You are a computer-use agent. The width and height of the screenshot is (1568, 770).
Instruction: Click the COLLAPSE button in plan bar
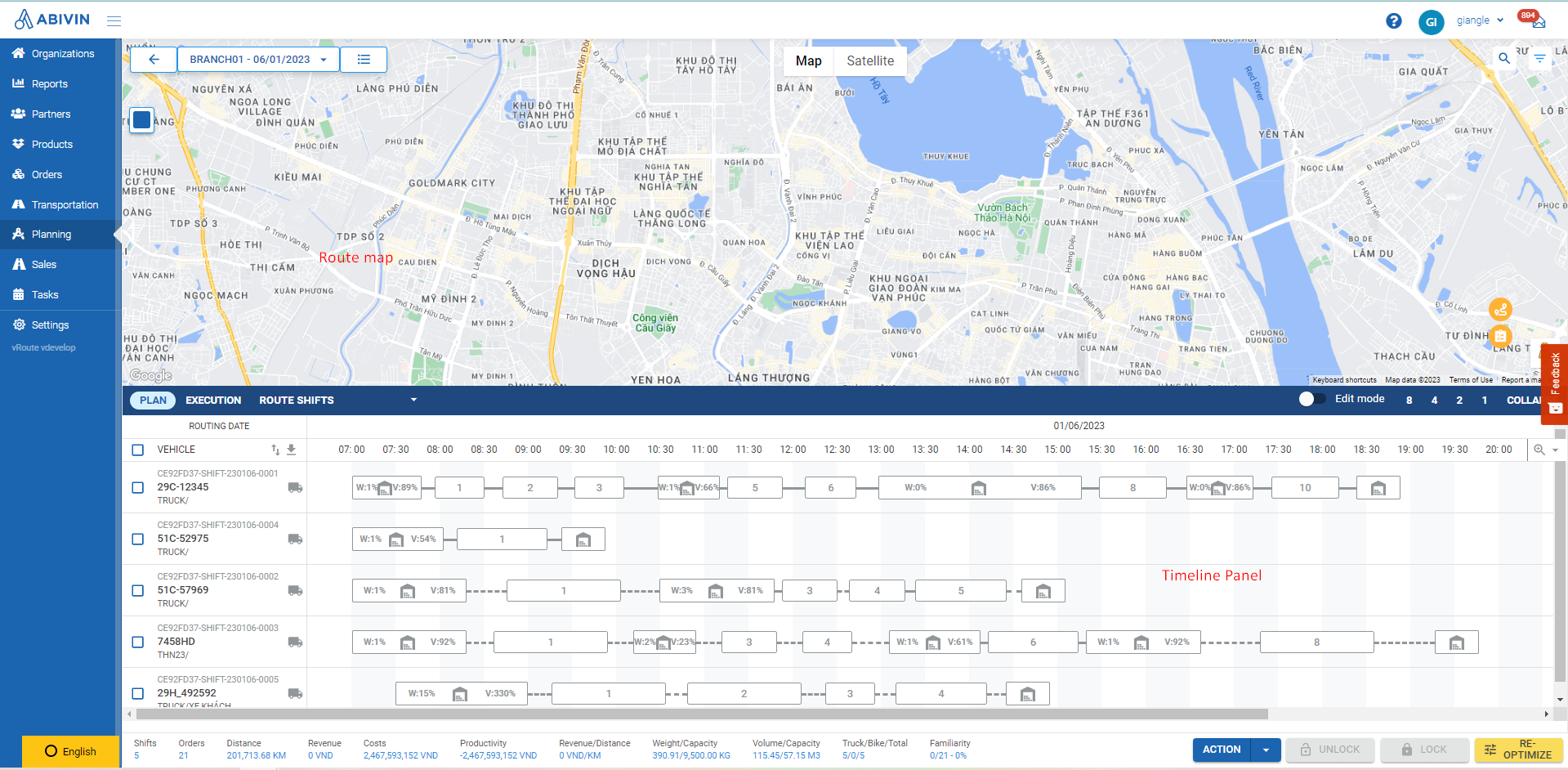click(x=1524, y=400)
